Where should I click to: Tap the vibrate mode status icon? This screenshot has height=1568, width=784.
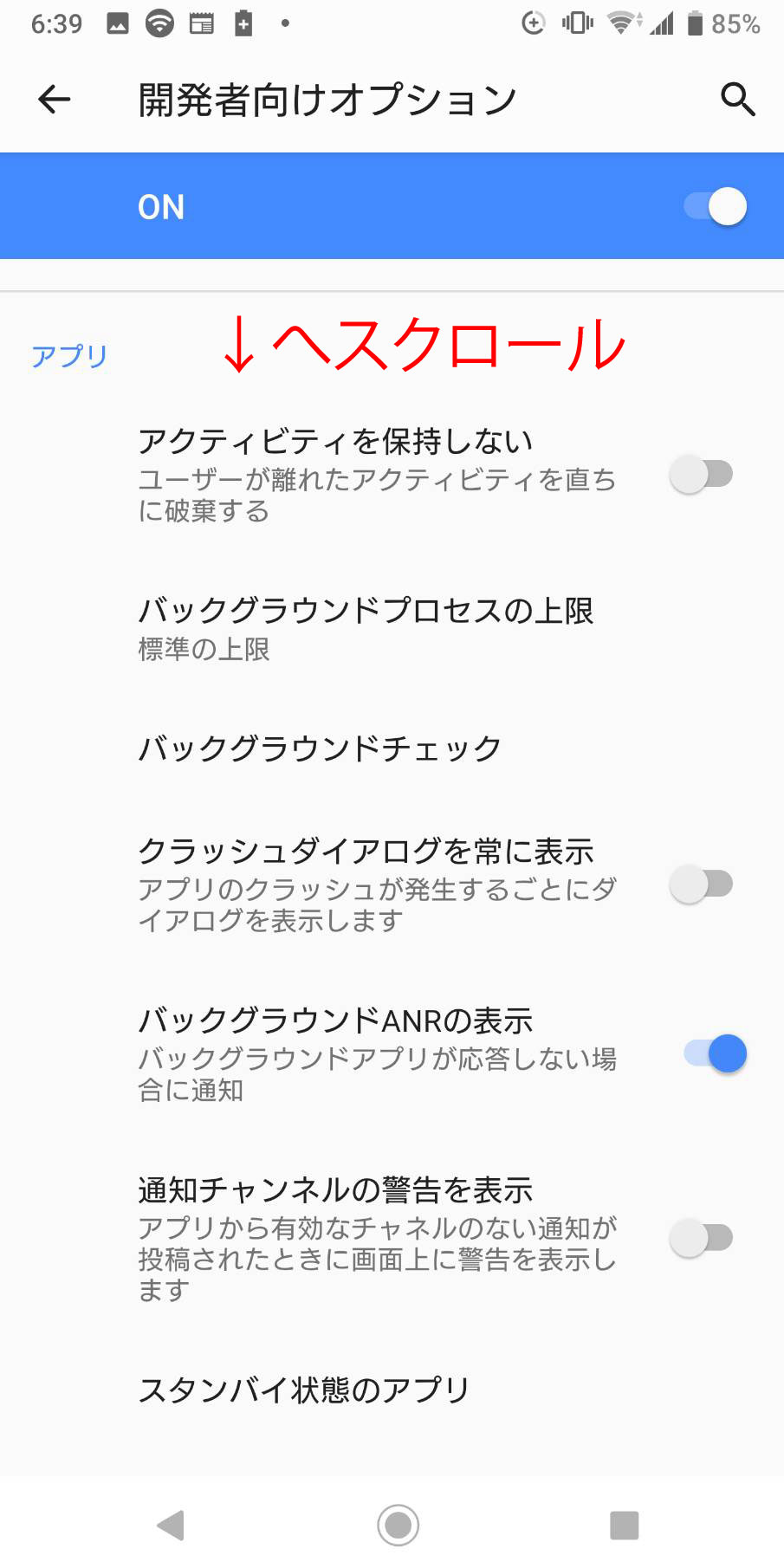click(577, 23)
